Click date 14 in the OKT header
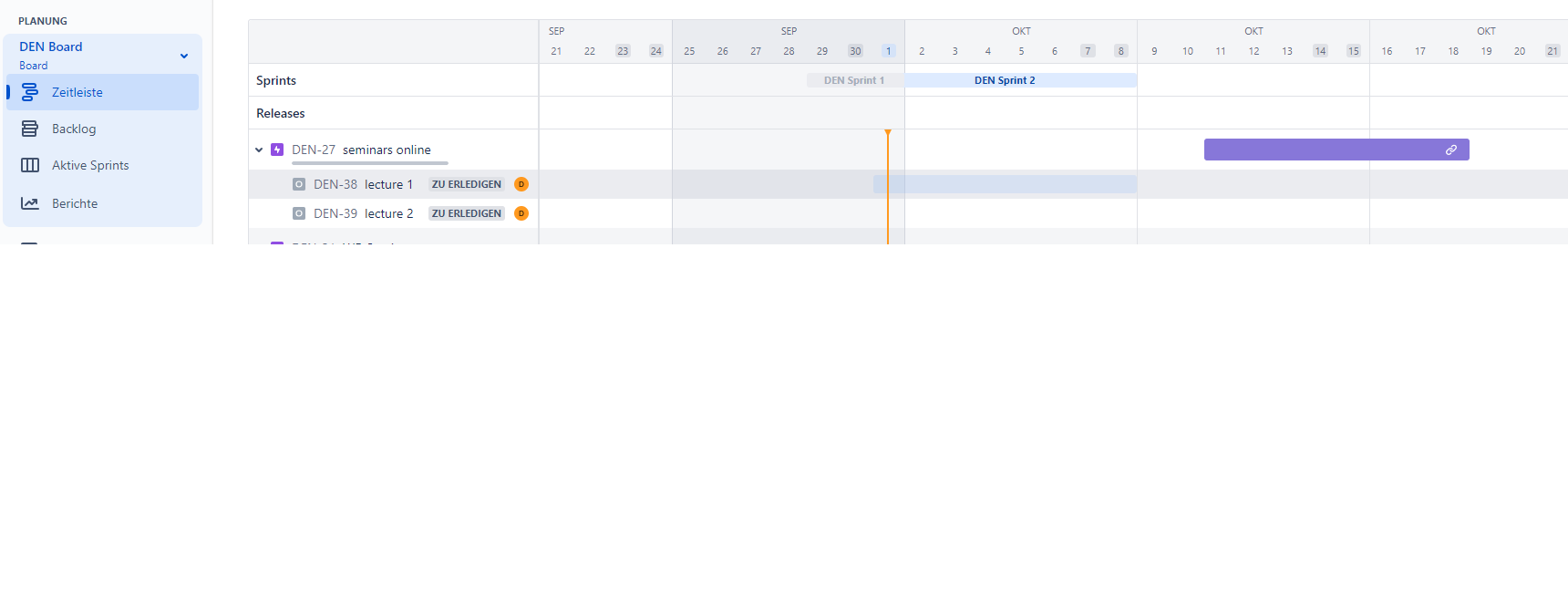This screenshot has width=1568, height=589. (1320, 51)
